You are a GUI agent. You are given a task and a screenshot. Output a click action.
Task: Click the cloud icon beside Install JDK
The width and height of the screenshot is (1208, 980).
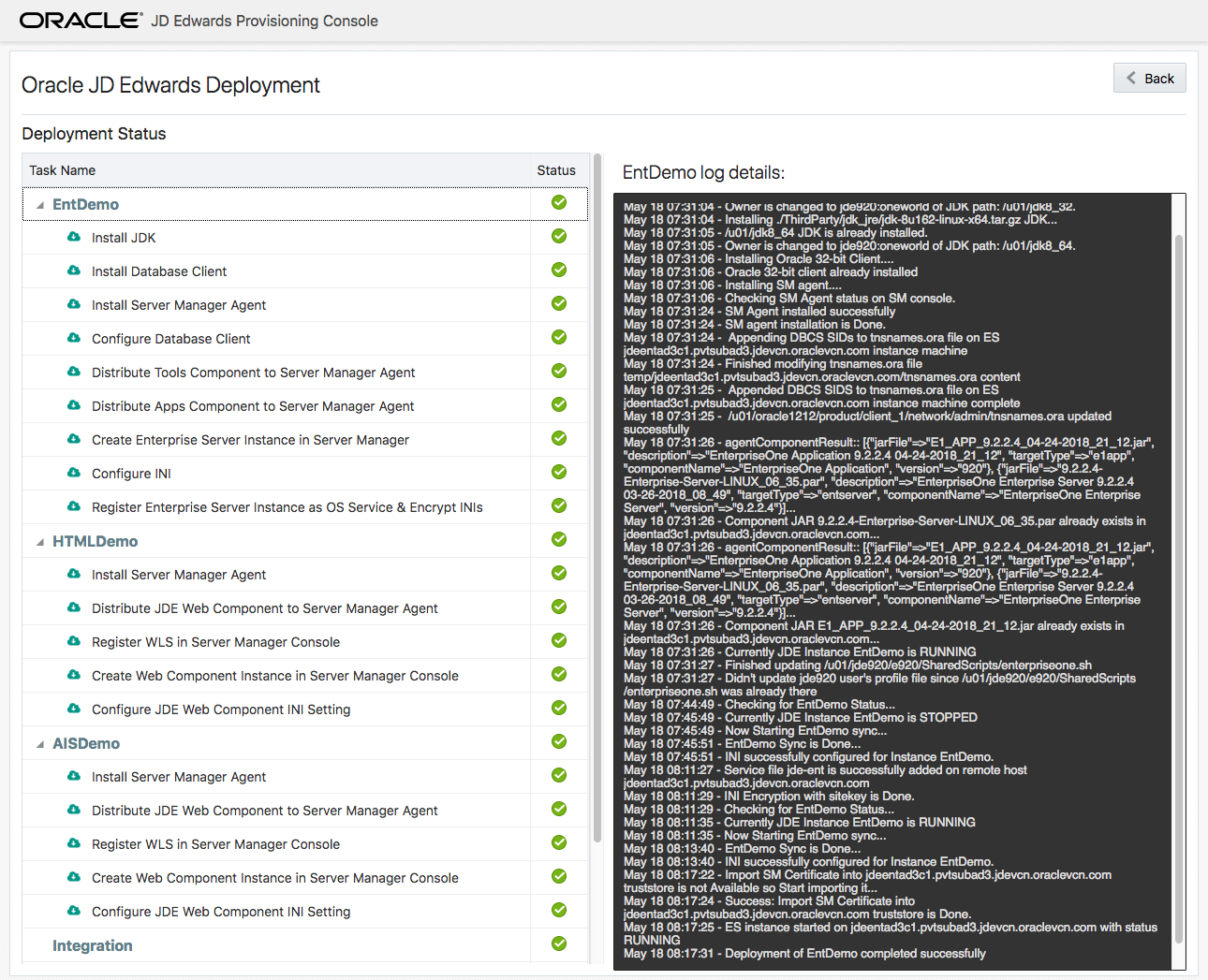coord(74,237)
